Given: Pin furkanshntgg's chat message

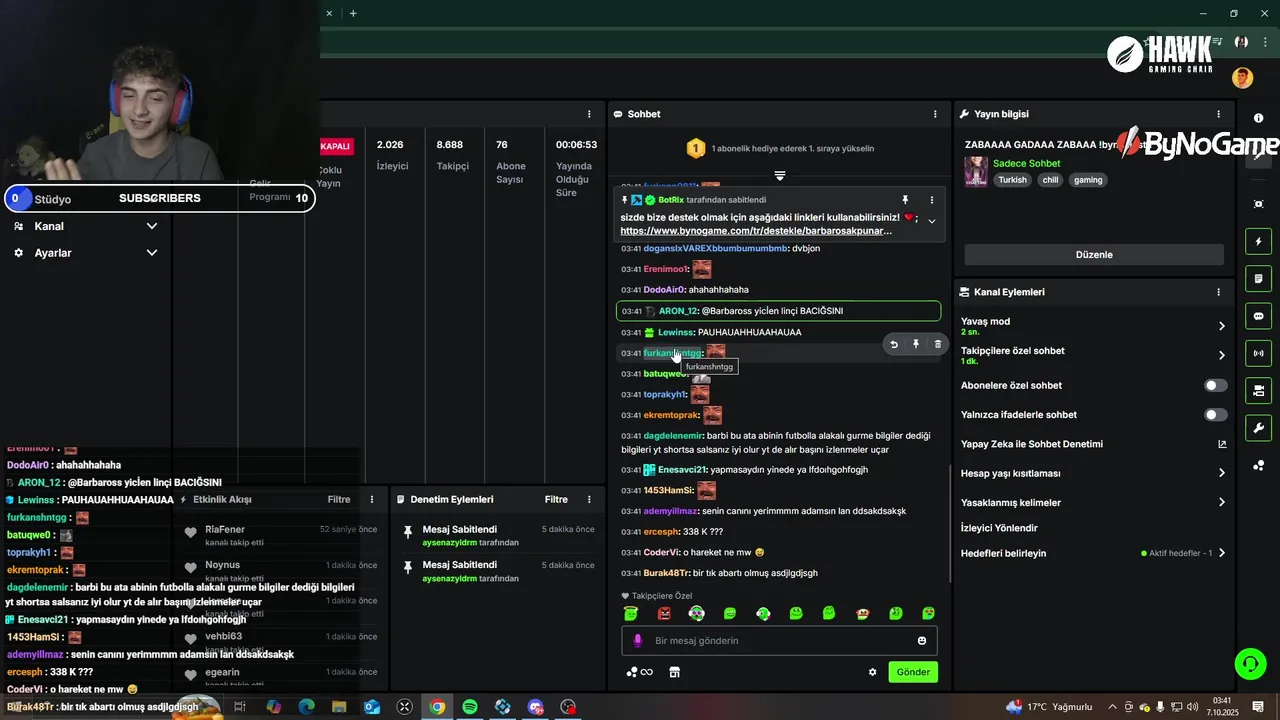Looking at the screenshot, I should 915,344.
